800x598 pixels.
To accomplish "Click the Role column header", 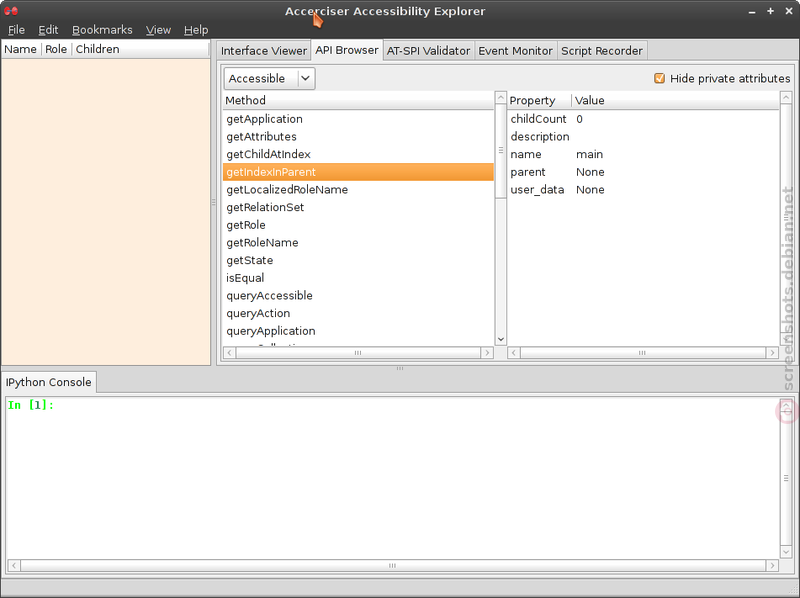I will (x=56, y=49).
